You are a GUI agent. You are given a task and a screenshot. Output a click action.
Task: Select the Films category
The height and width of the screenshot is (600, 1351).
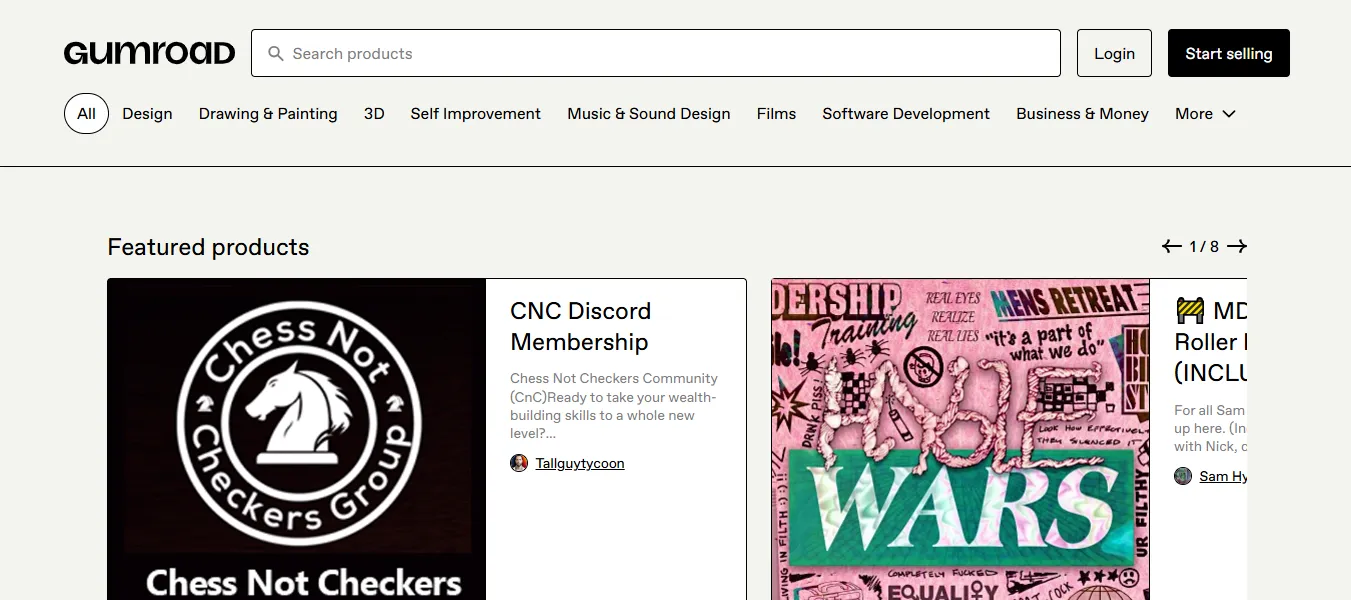776,114
